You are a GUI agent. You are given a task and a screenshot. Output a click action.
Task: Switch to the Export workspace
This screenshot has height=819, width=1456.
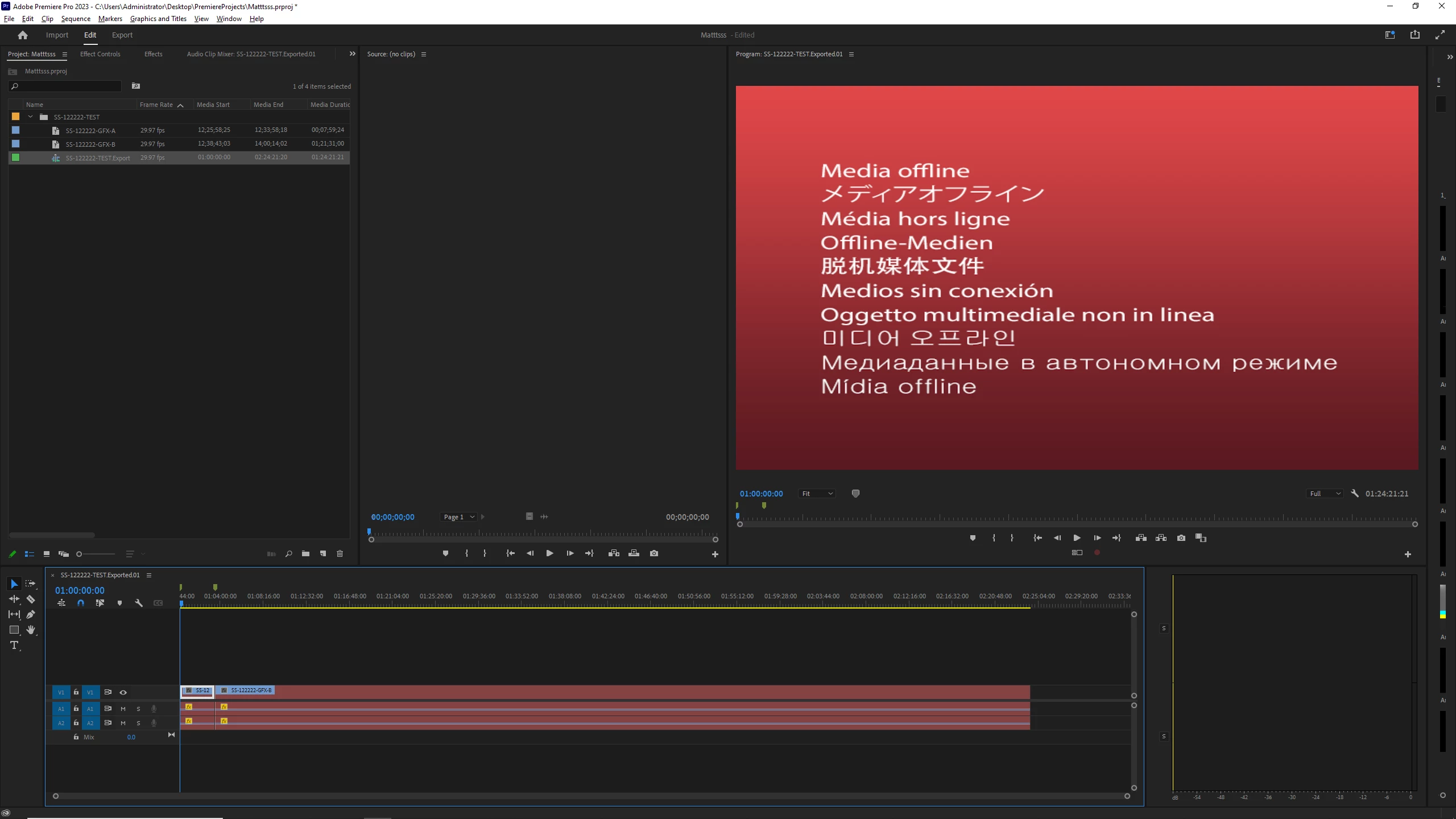(x=122, y=35)
